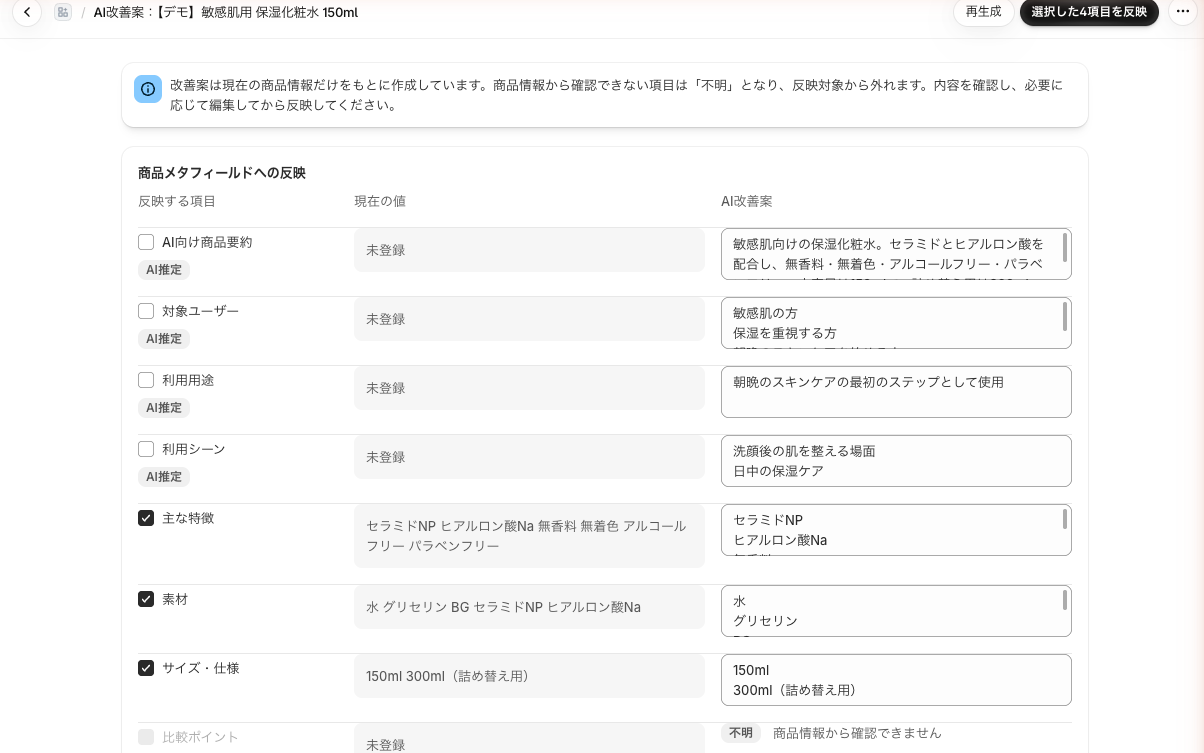
Task: Click the 不明 badge for 比較ポイント
Action: pos(741,733)
